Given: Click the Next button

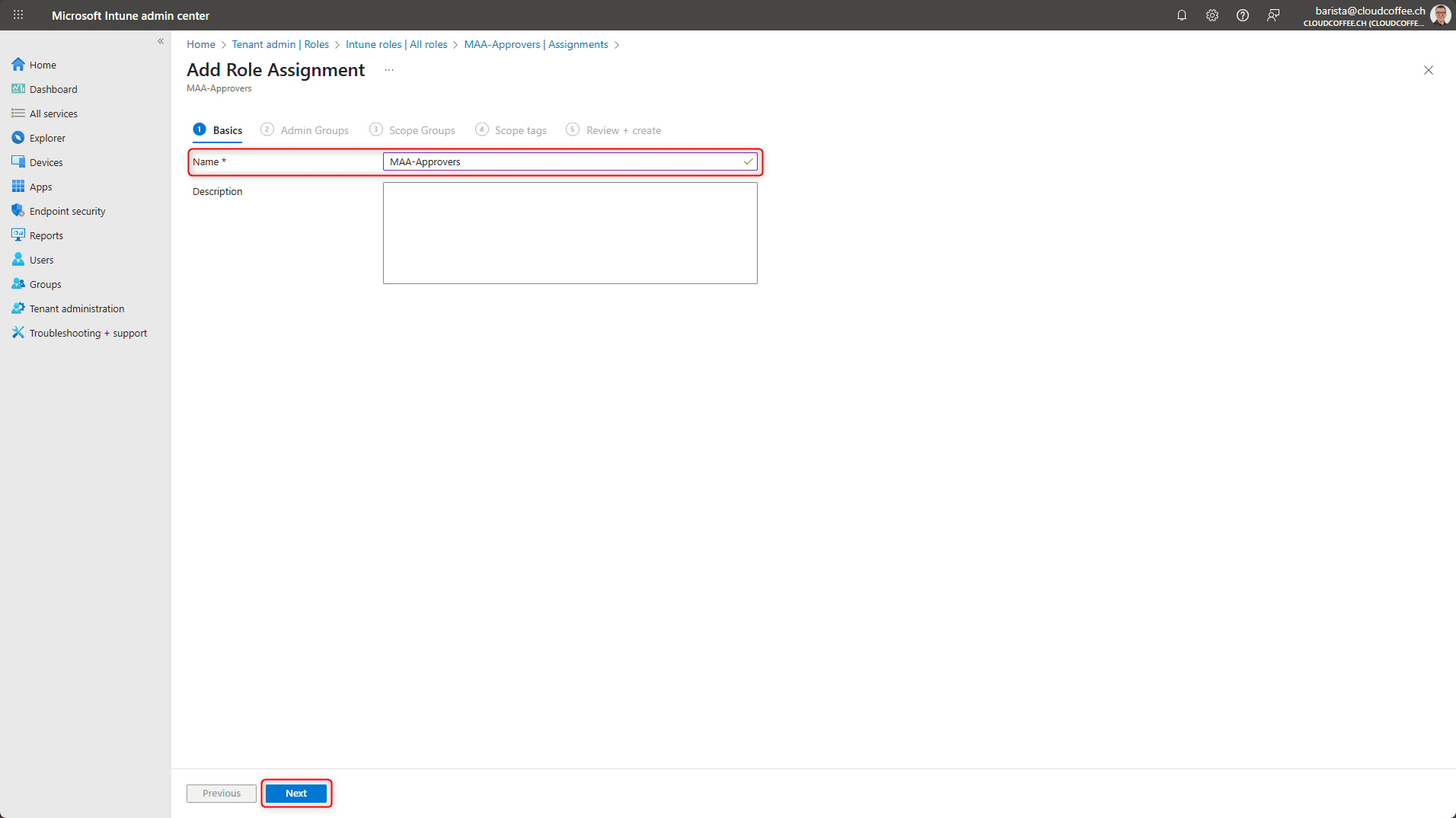Looking at the screenshot, I should [296, 794].
